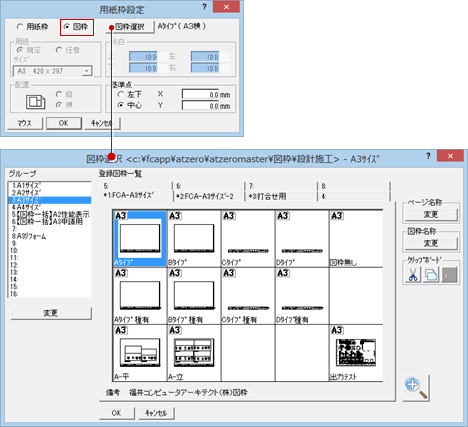Click the copy clipboard icon
The width and height of the screenshot is (468, 427).
tap(431, 275)
